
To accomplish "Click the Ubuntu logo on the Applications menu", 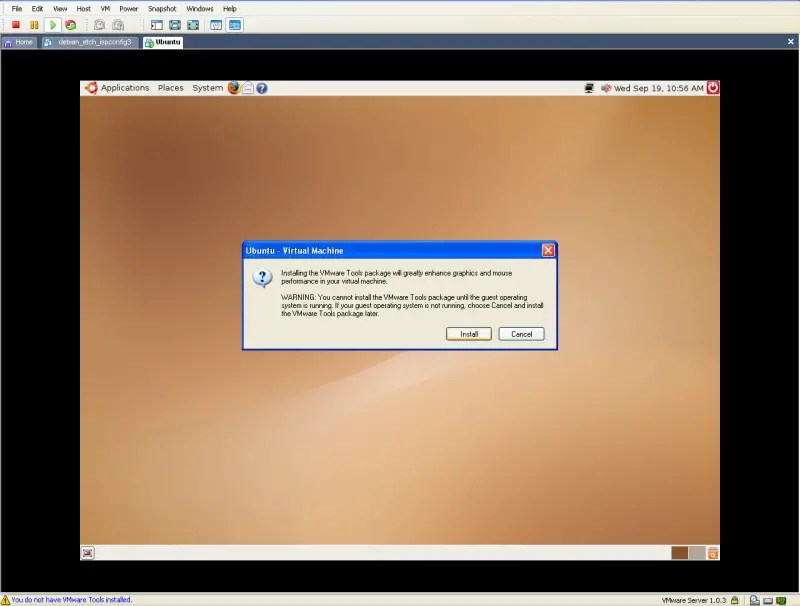I will point(91,88).
